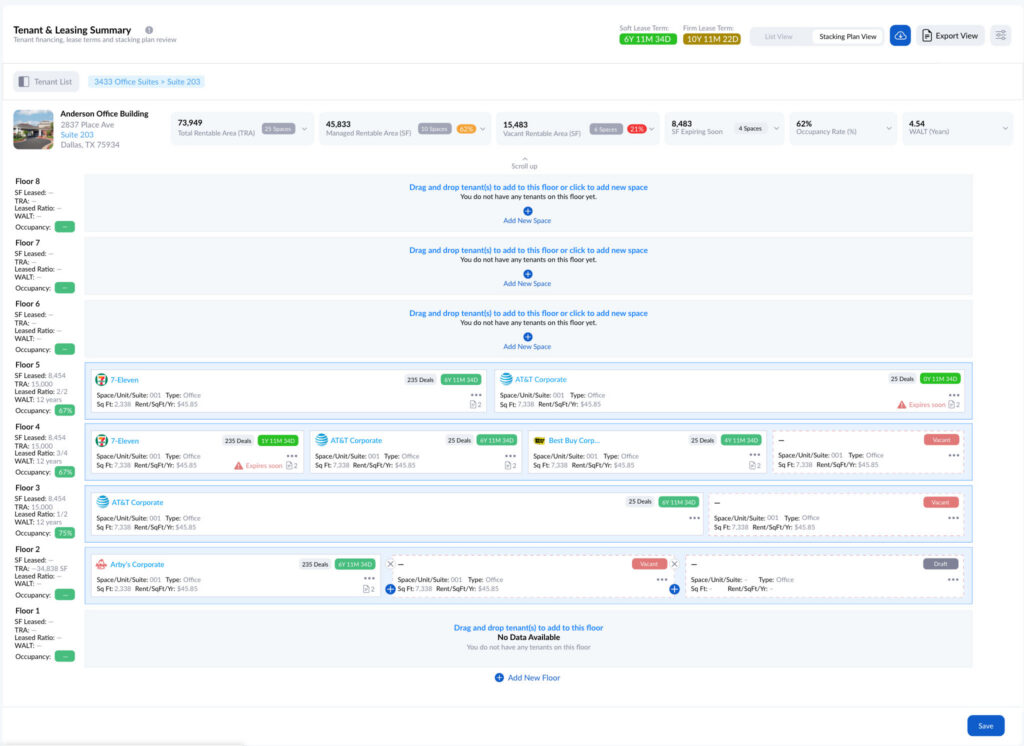The width and height of the screenshot is (1024, 746).
Task: Open three-dot menu on Arby's Corporate card
Action: [369, 579]
